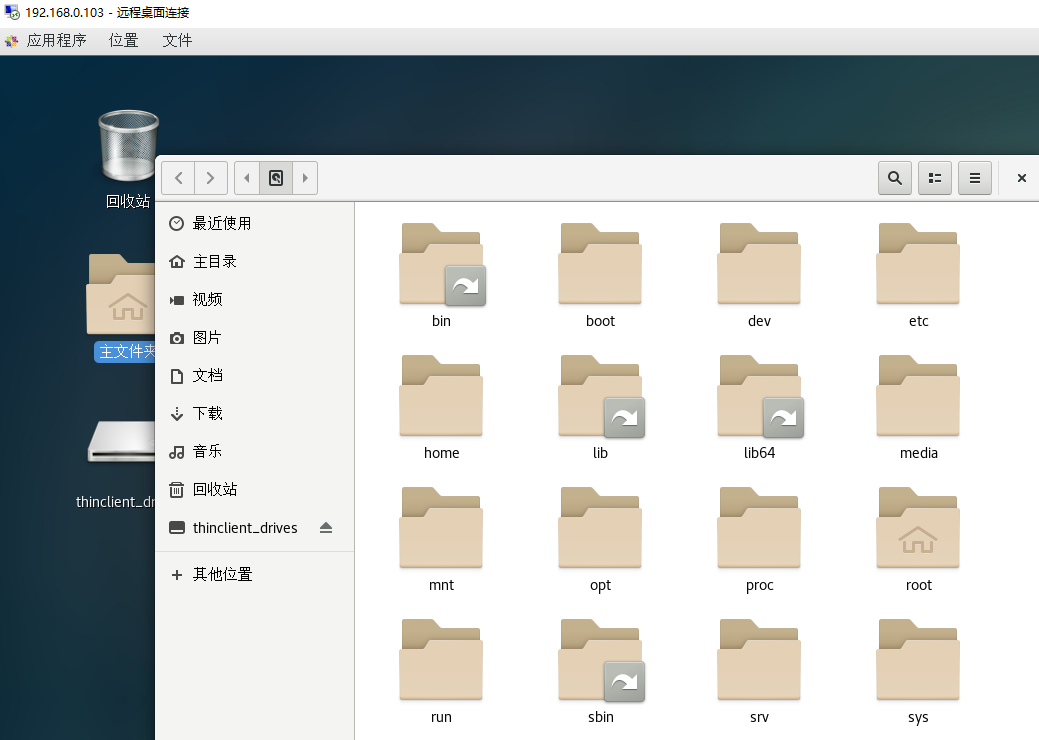Select 下载 in the sidebar

[207, 413]
